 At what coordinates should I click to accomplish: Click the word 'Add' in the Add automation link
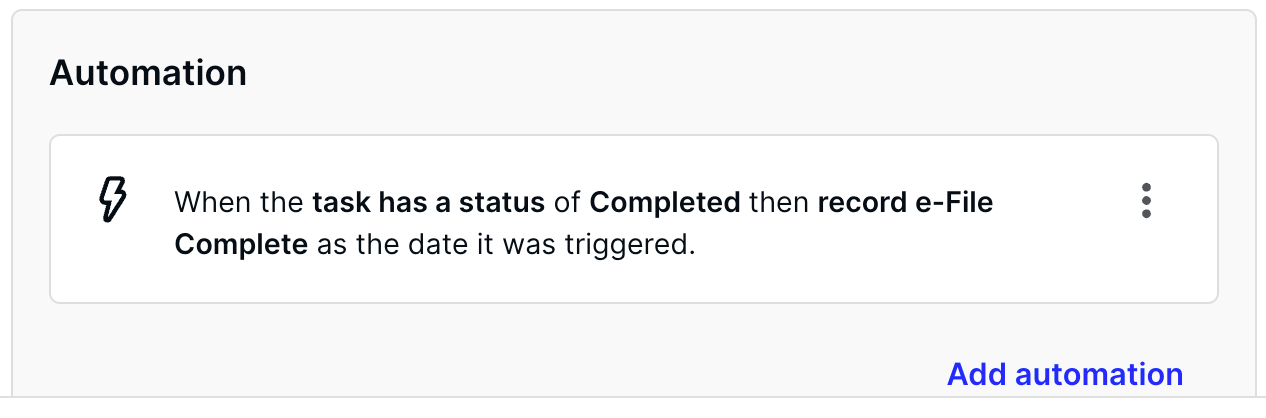[x=976, y=375]
